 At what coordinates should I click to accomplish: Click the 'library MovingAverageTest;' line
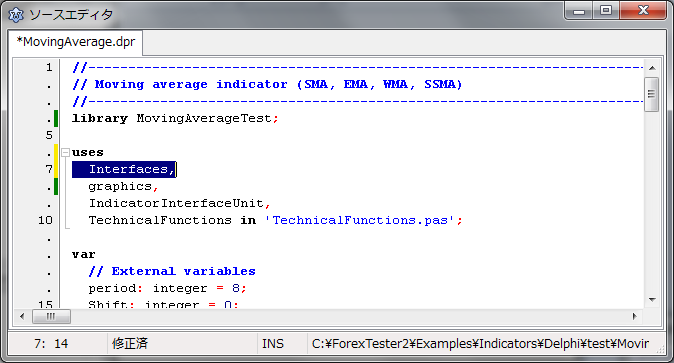pyautogui.click(x=175, y=118)
